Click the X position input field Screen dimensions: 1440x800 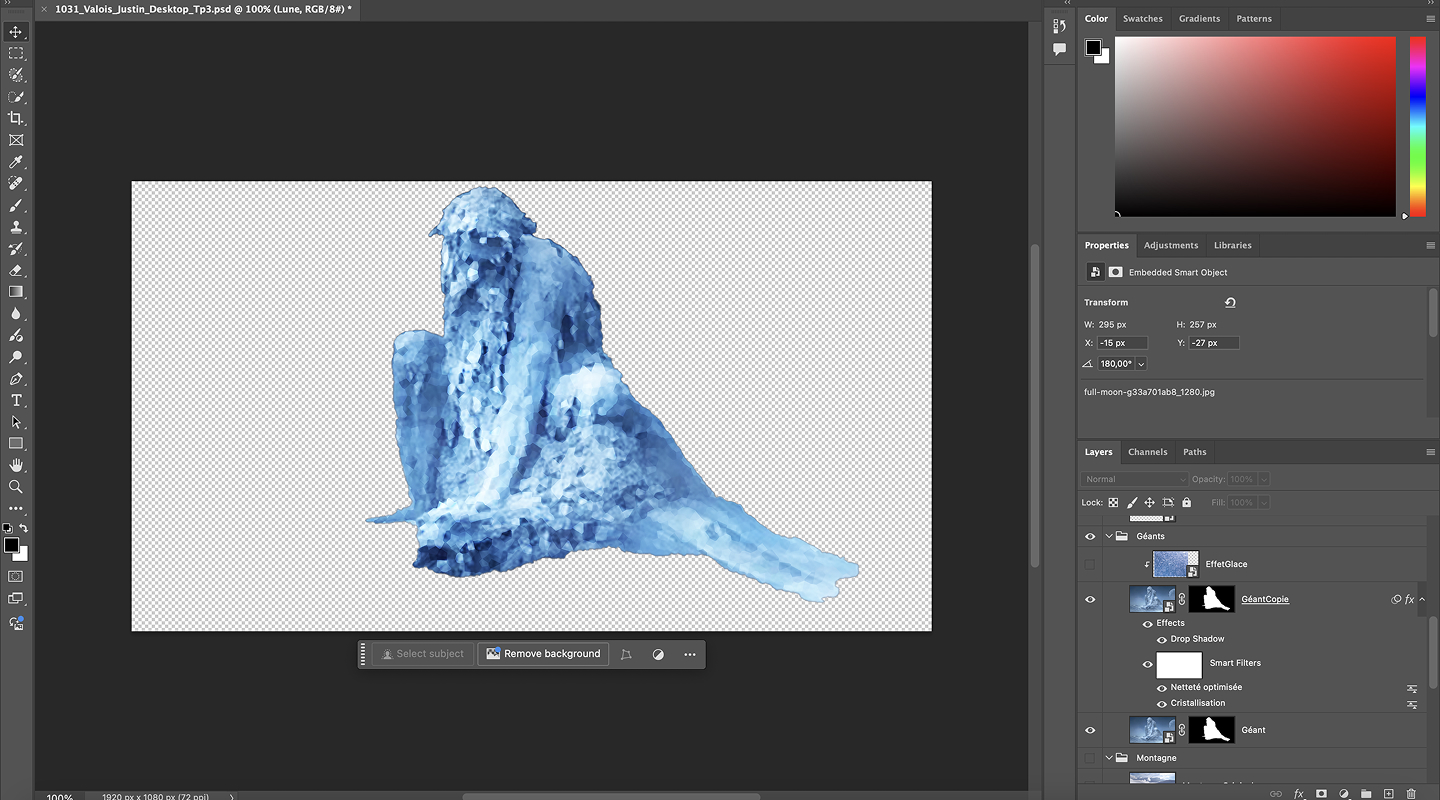click(1122, 343)
